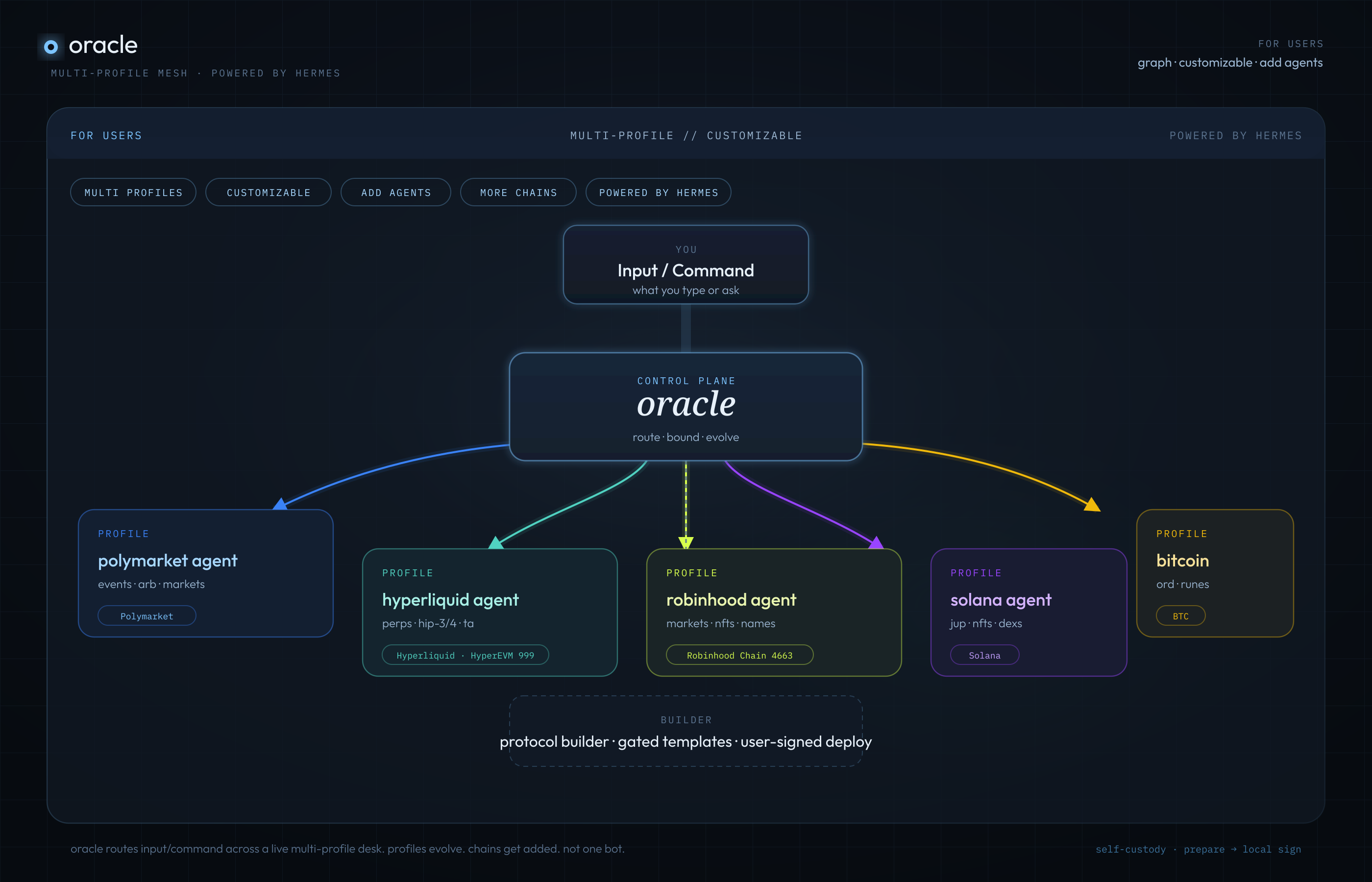Click the teal arrowhead above hyperliquid agent

pyautogui.click(x=496, y=542)
